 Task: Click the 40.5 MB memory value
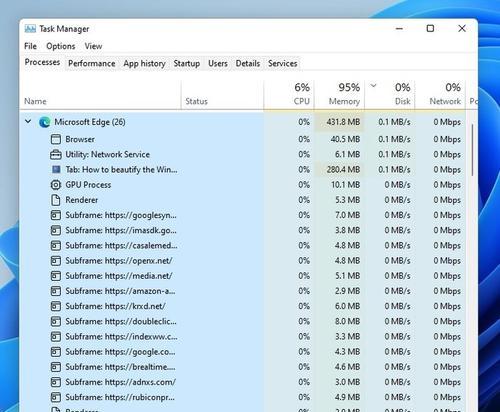pyautogui.click(x=345, y=139)
